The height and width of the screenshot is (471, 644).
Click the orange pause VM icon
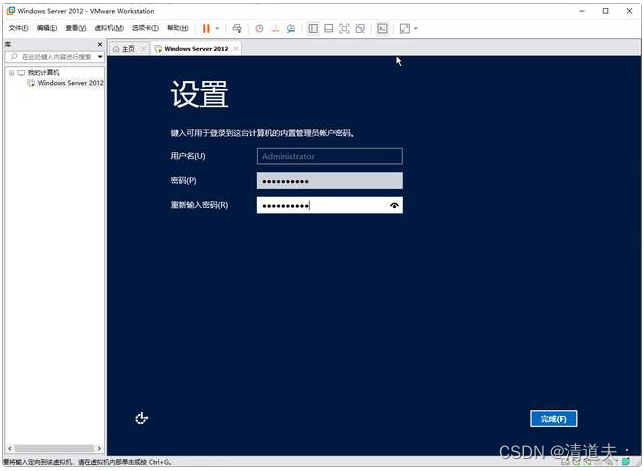206,28
